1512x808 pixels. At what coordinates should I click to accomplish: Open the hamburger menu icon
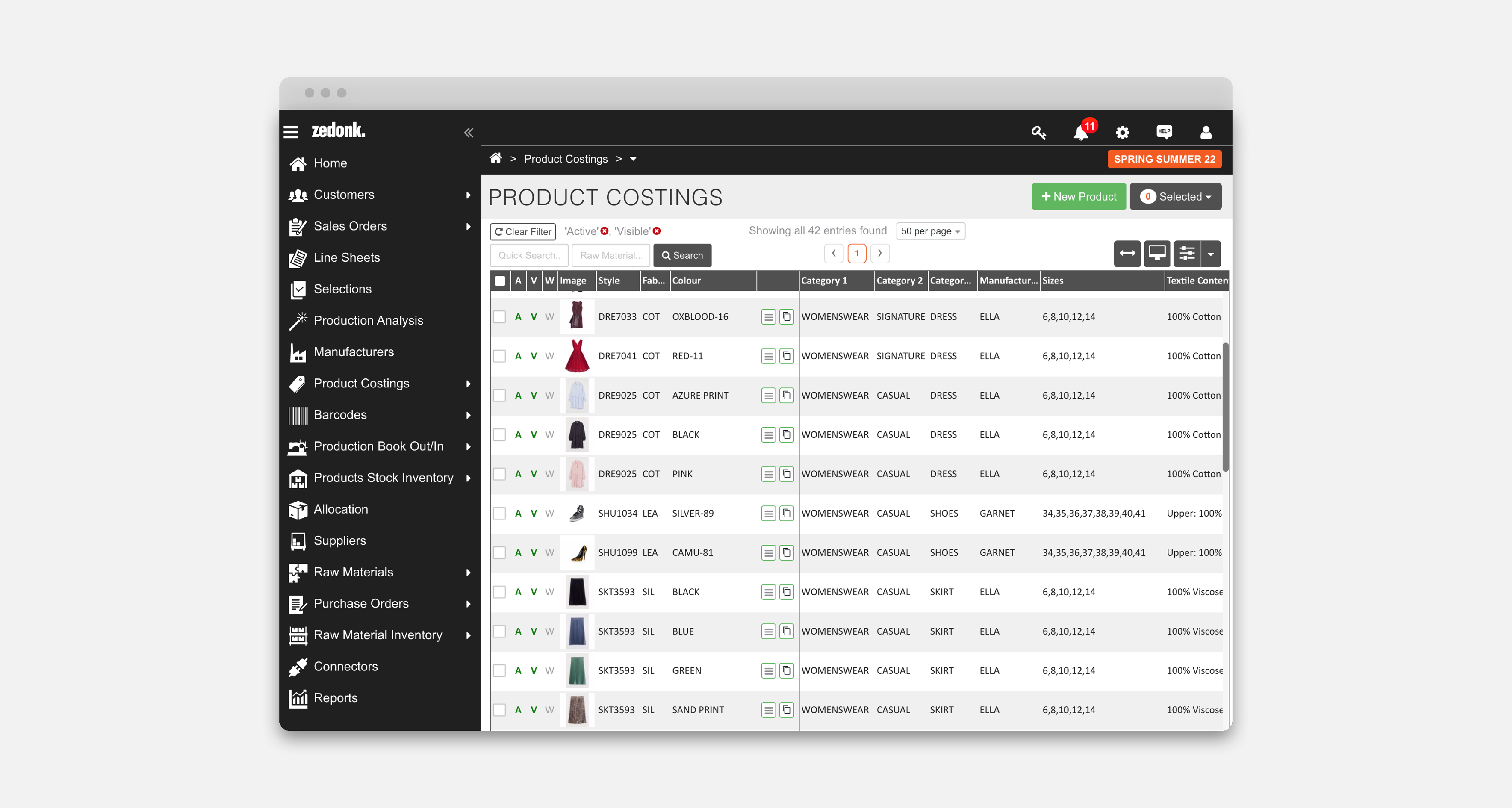(291, 132)
